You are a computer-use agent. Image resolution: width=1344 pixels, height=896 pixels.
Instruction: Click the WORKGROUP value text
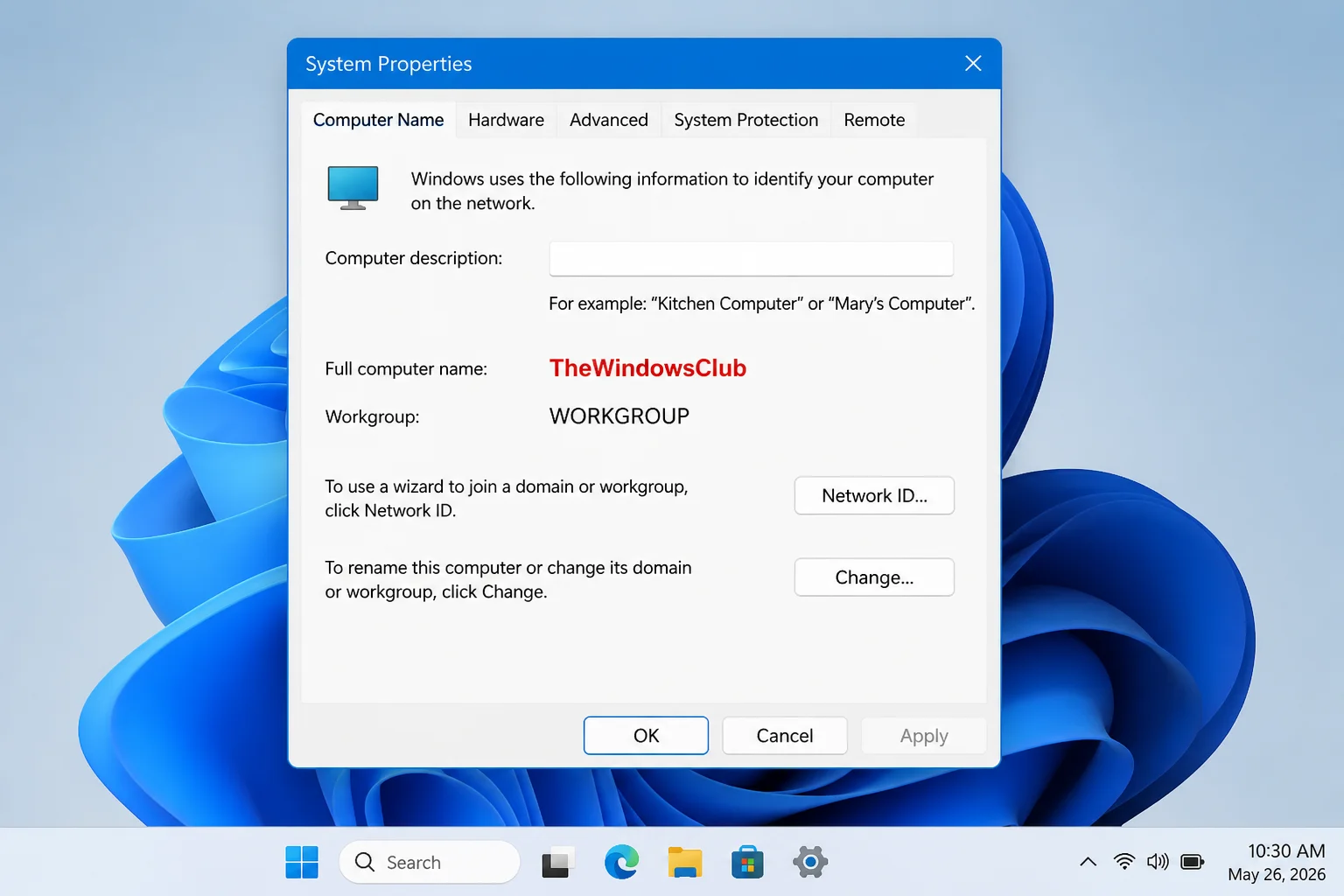[x=619, y=416]
